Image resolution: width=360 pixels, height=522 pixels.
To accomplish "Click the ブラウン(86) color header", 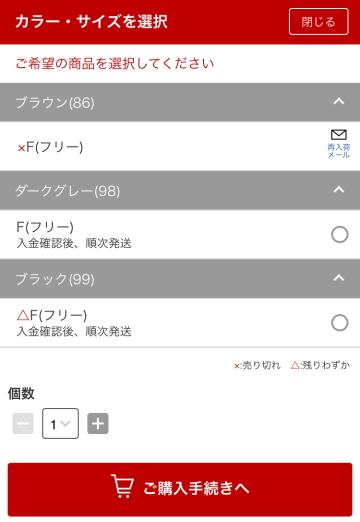I will tap(180, 102).
